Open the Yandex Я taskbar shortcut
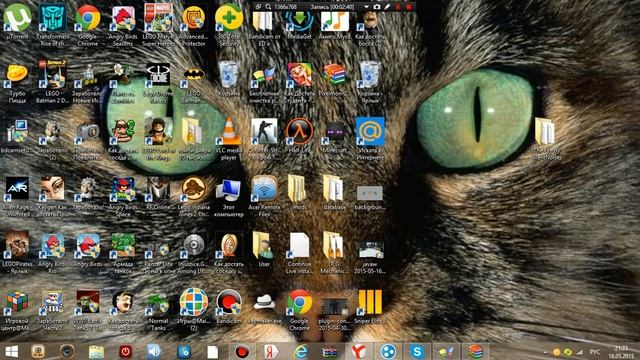Screen dimensions: 640x360 coord(271,351)
